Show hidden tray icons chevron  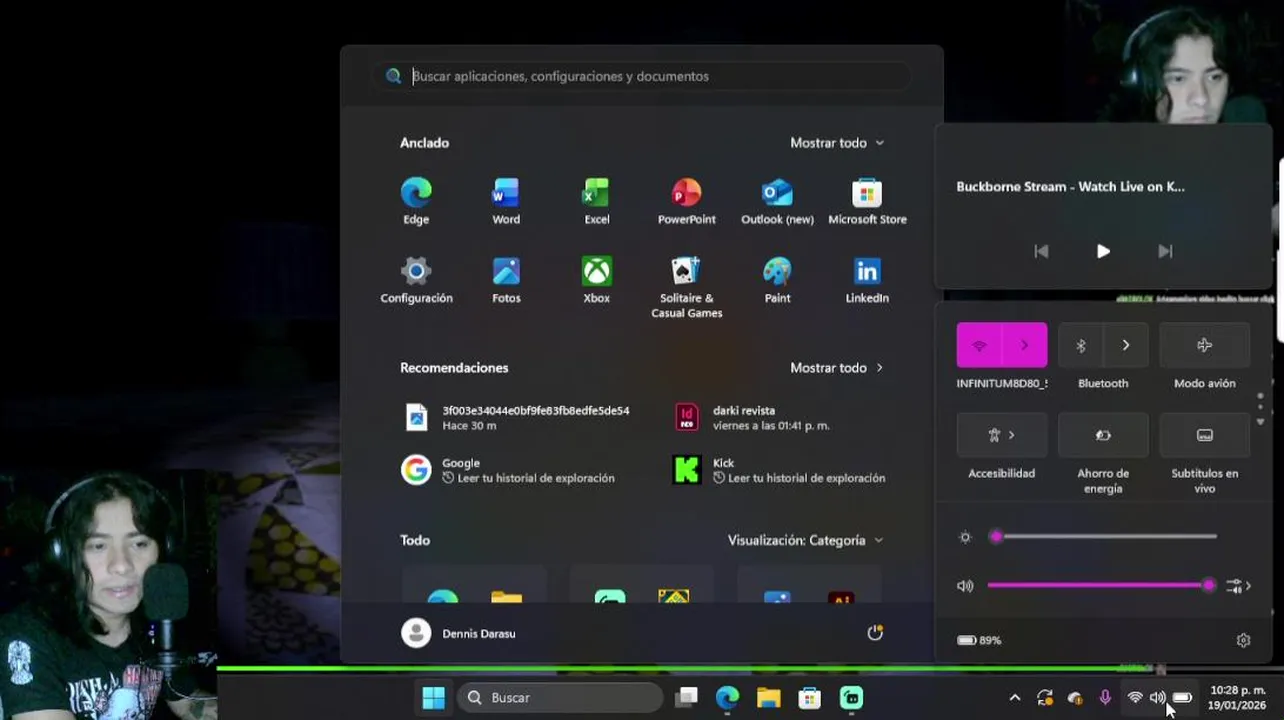click(x=1014, y=697)
